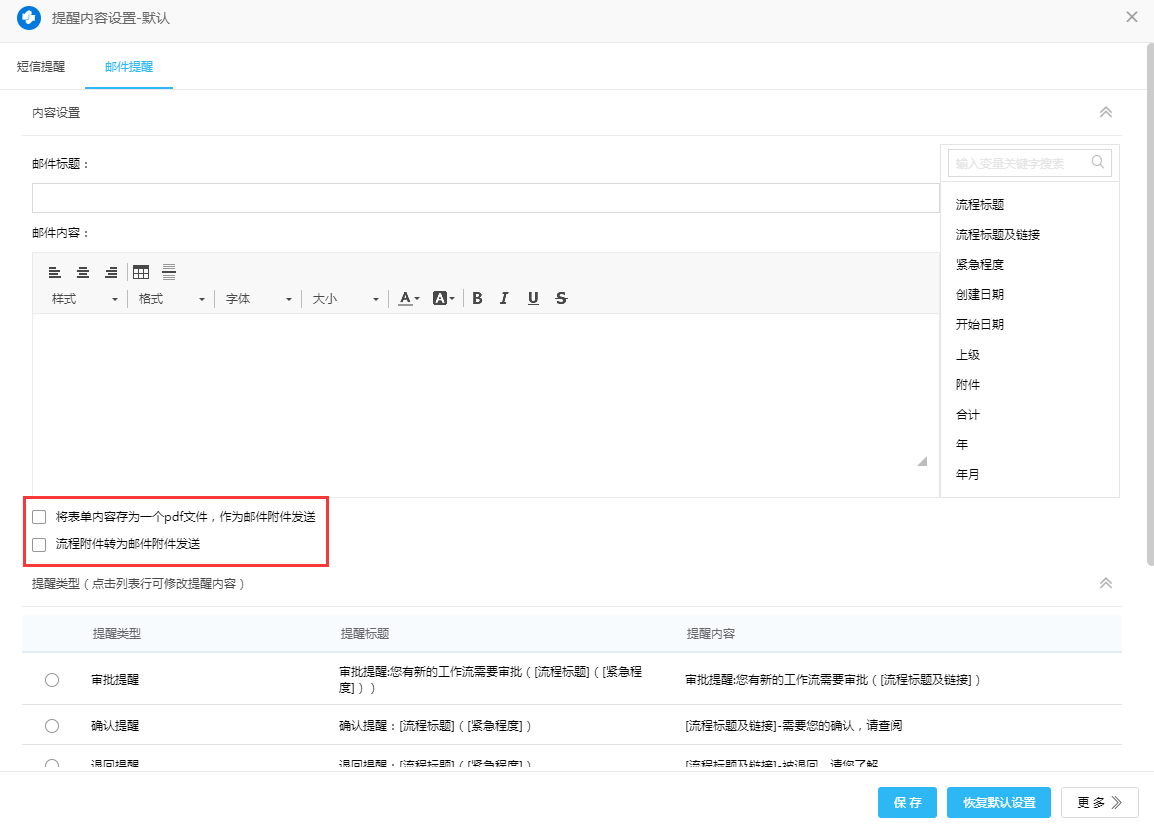Collapse the 内容设置 section
Image resolution: width=1154 pixels, height=826 pixels.
click(x=1105, y=112)
